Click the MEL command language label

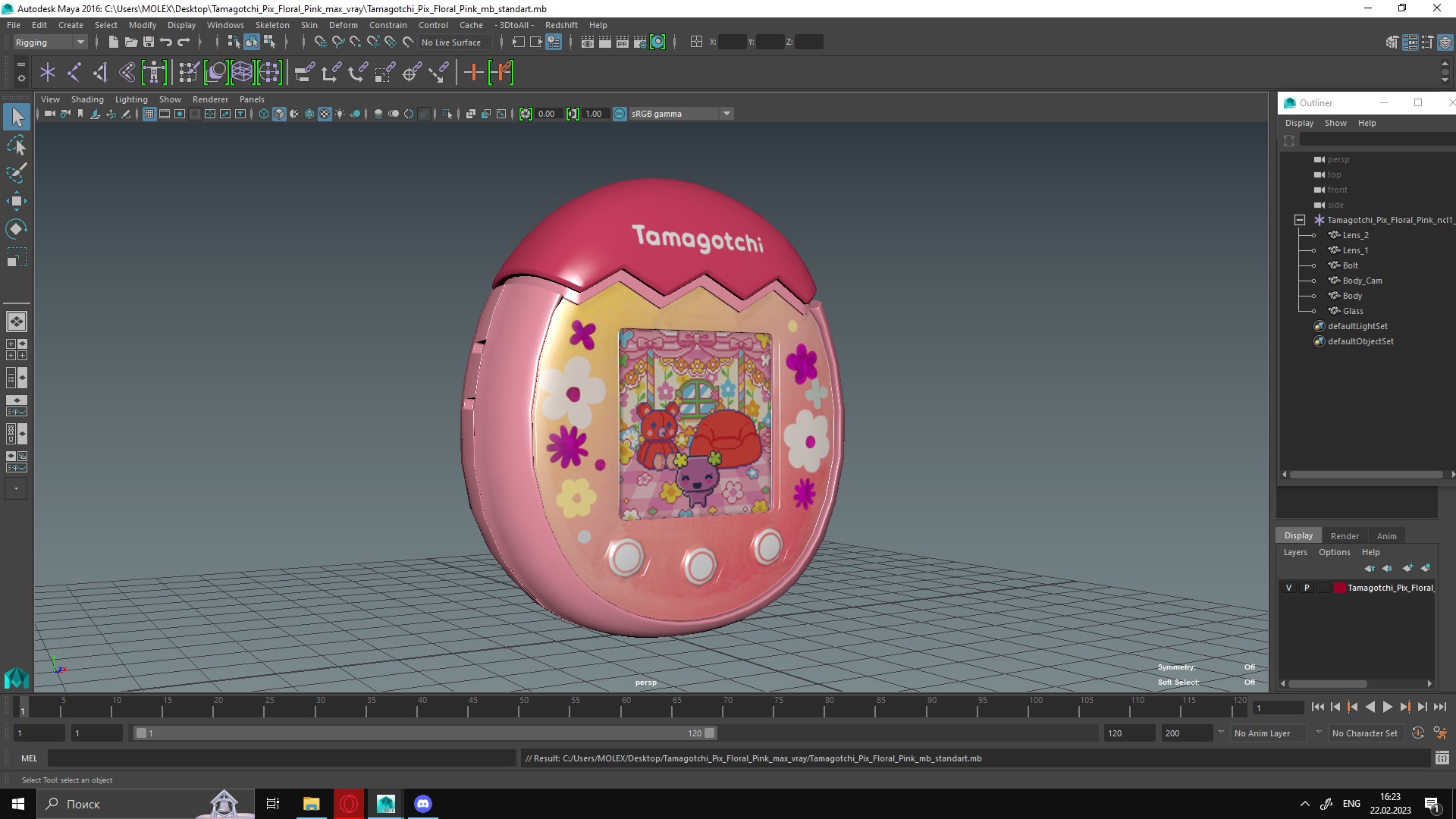point(29,758)
